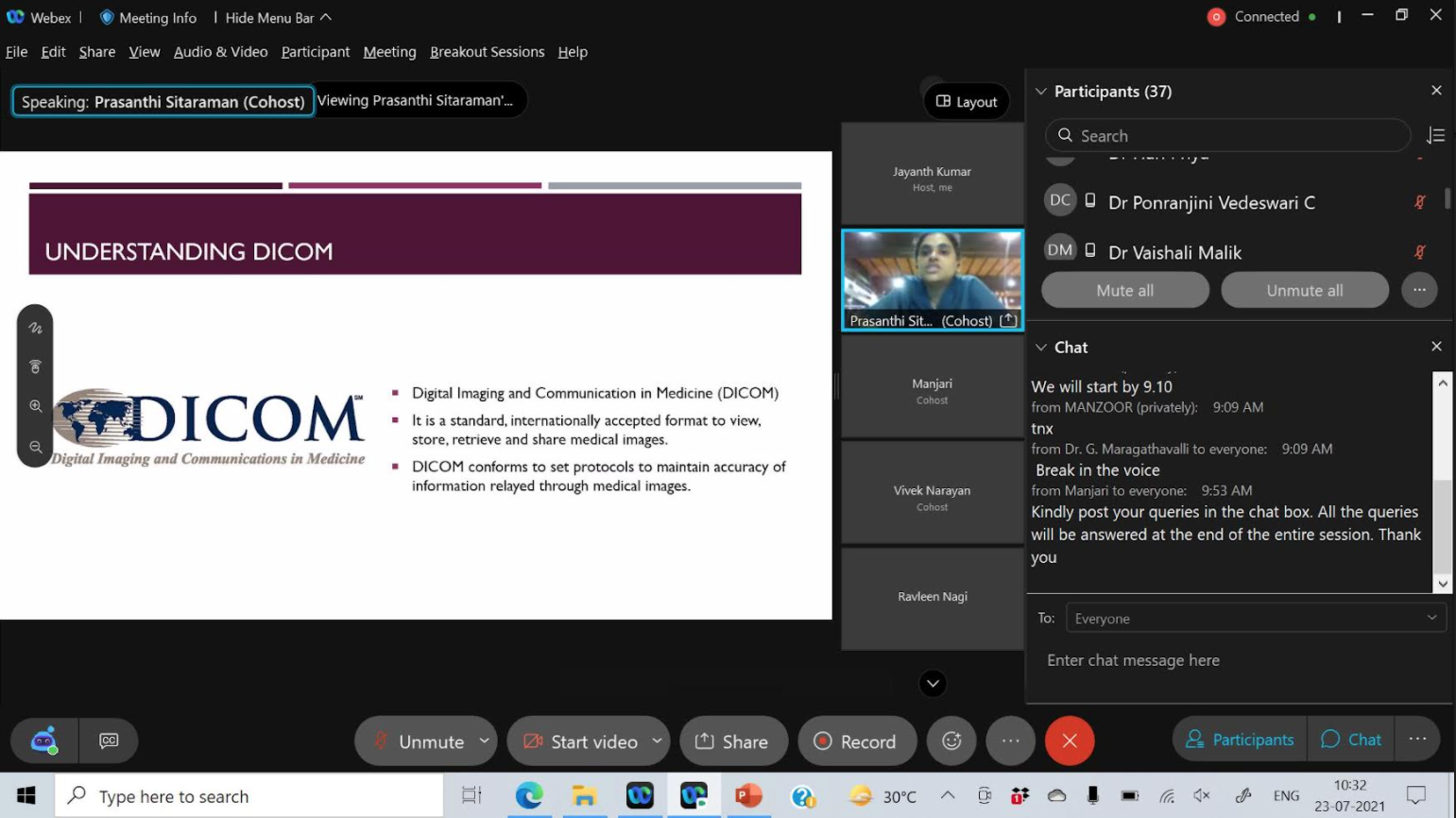Open the Webex Assistant icon

(x=43, y=741)
